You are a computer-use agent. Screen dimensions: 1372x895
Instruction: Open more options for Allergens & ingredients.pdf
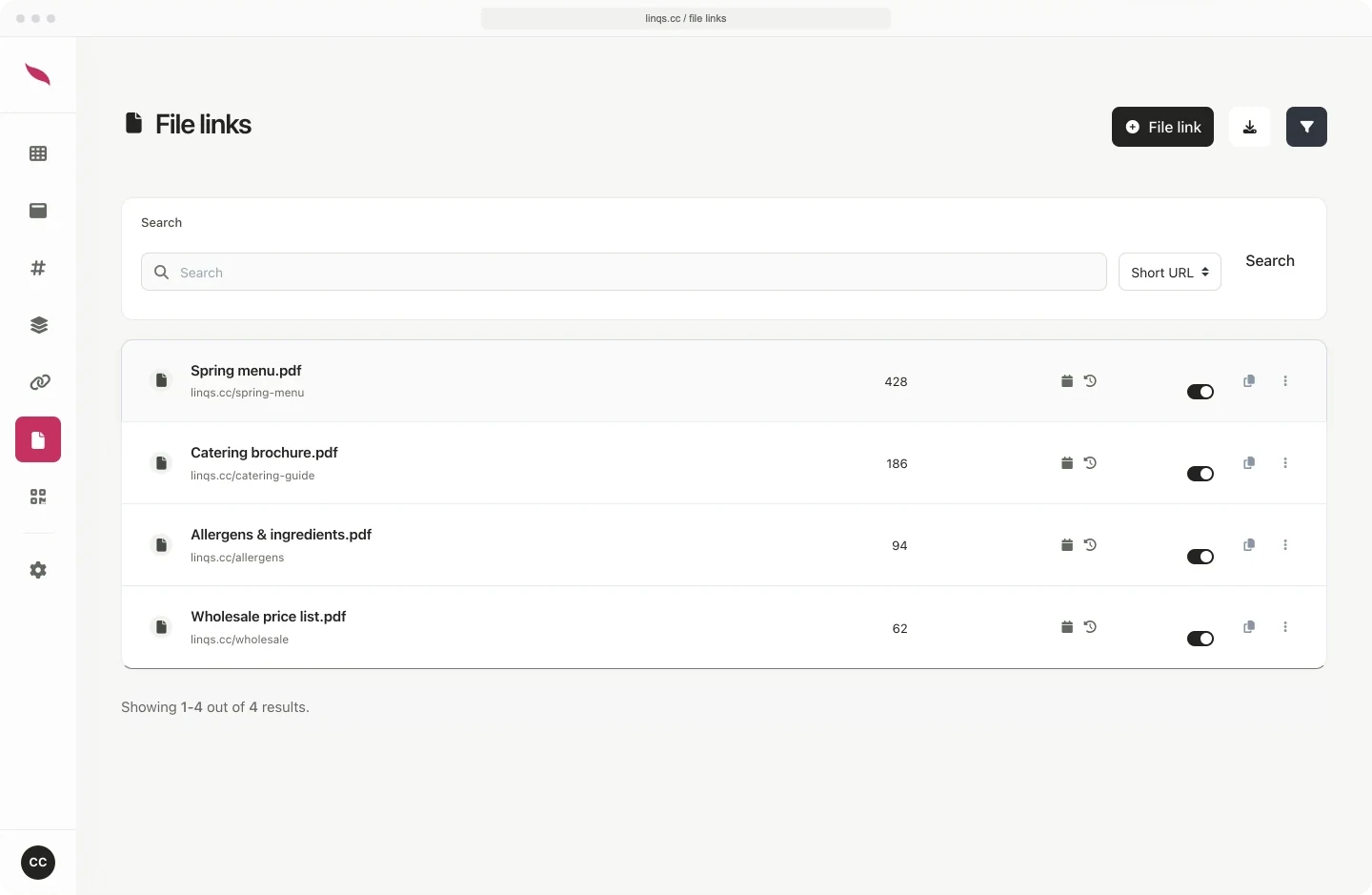(1285, 545)
